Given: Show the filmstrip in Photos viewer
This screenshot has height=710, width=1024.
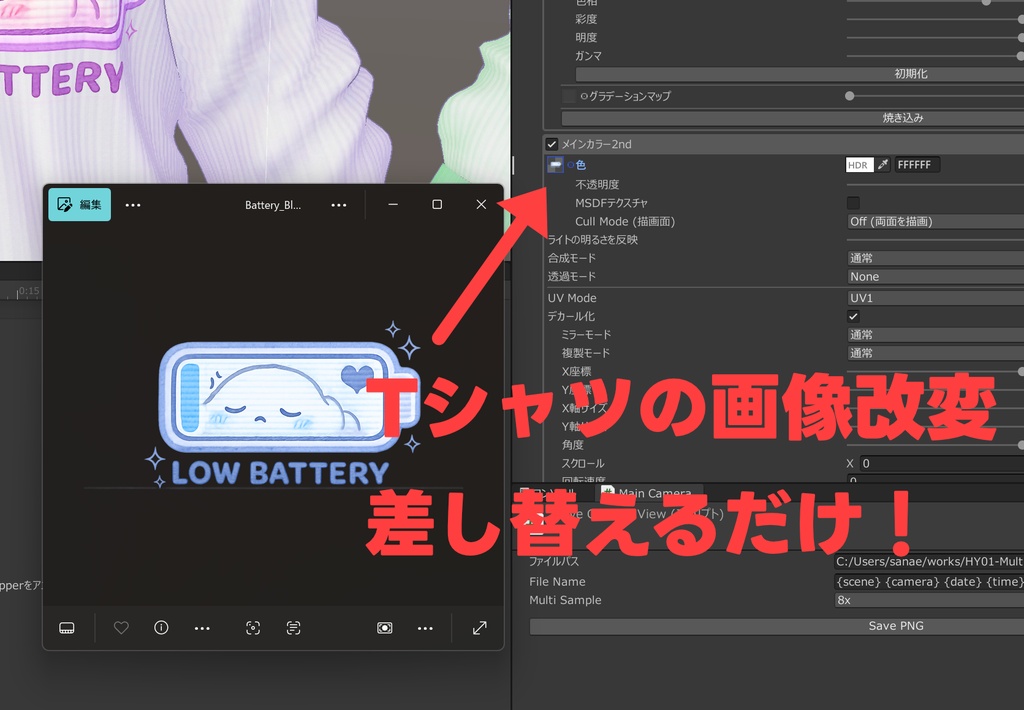Looking at the screenshot, I should (67, 628).
